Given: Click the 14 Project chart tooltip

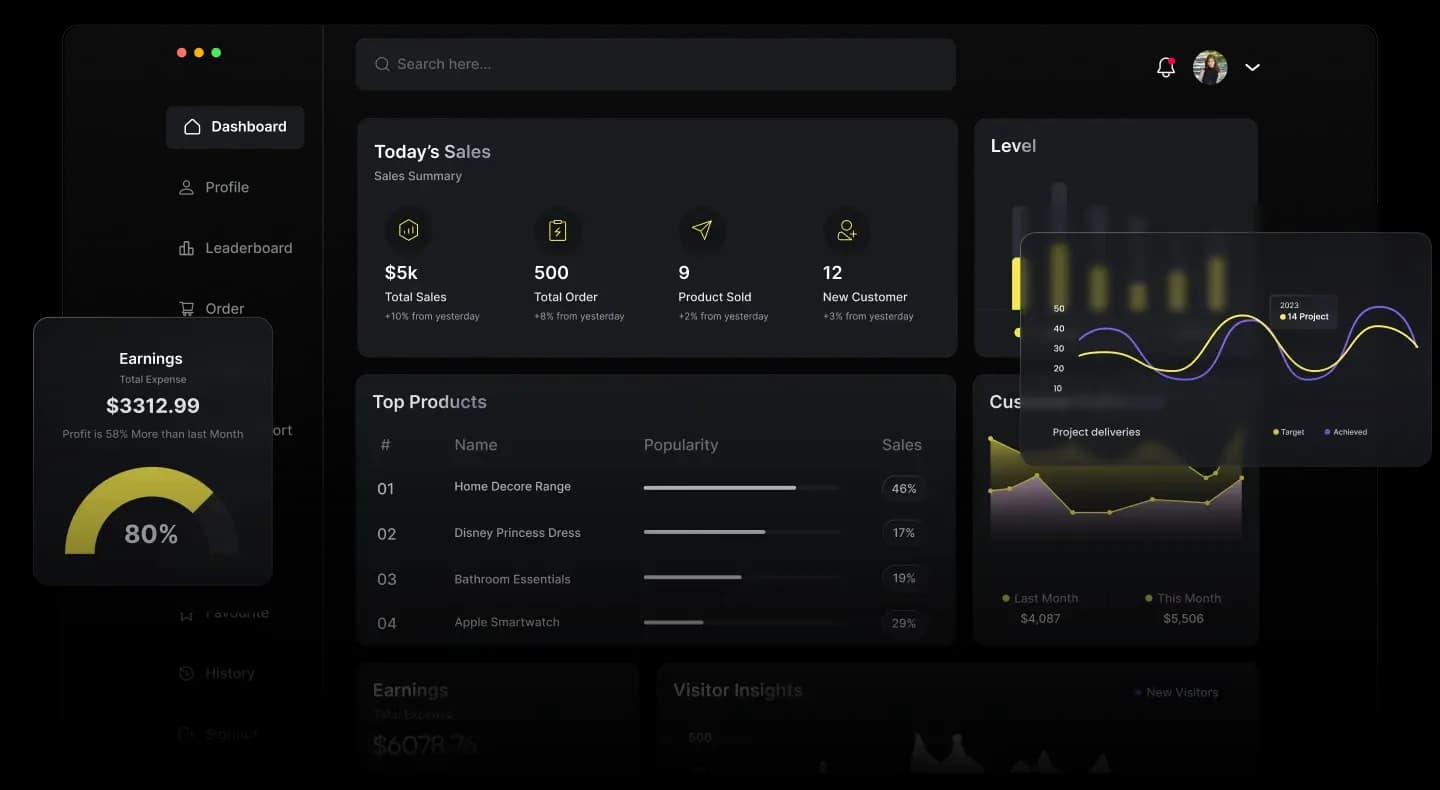Looking at the screenshot, I should coord(1304,311).
